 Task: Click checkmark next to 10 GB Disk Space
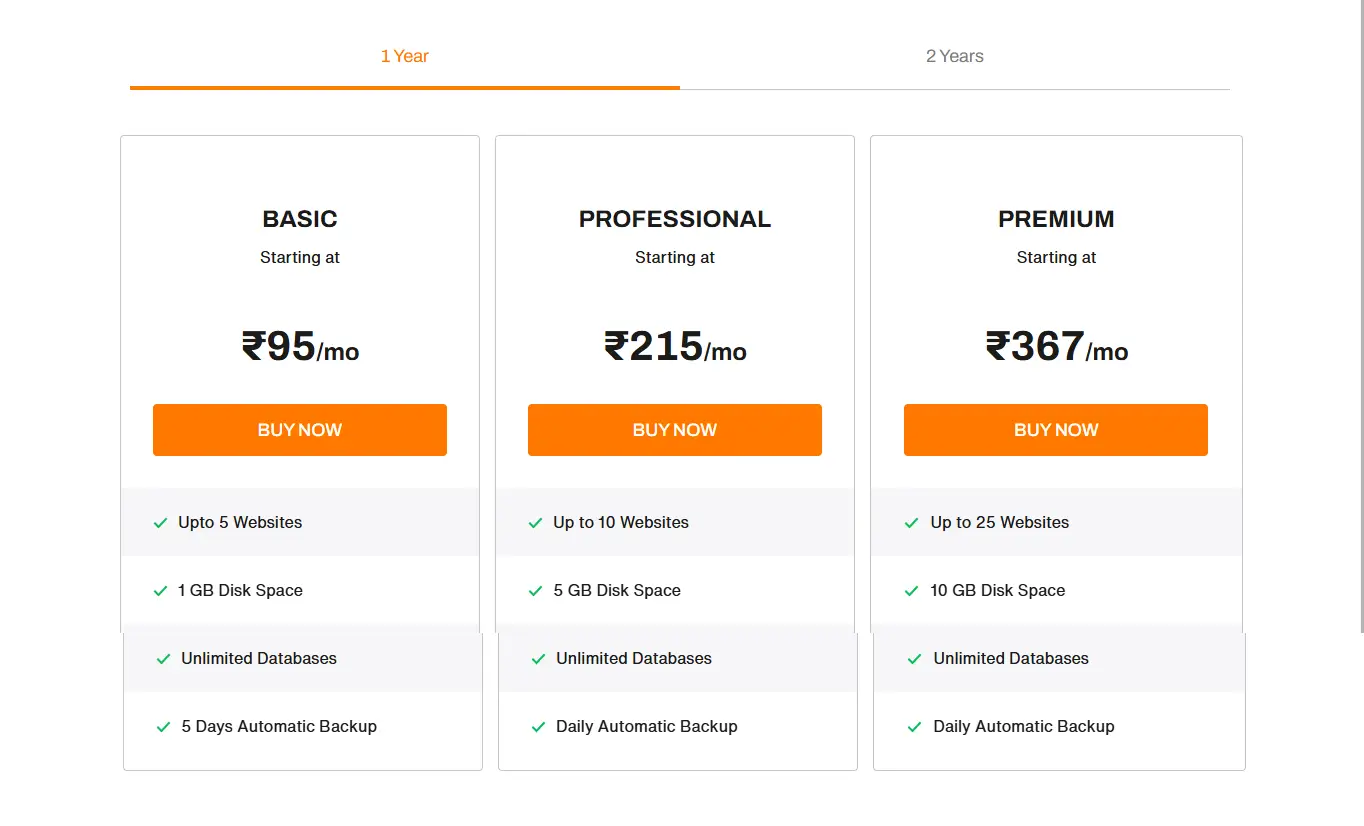[911, 591]
